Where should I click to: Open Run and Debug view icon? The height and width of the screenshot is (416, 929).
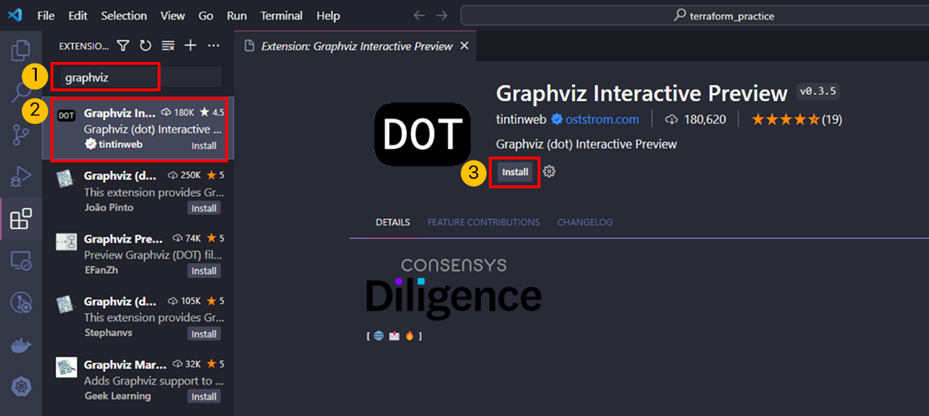[21, 177]
